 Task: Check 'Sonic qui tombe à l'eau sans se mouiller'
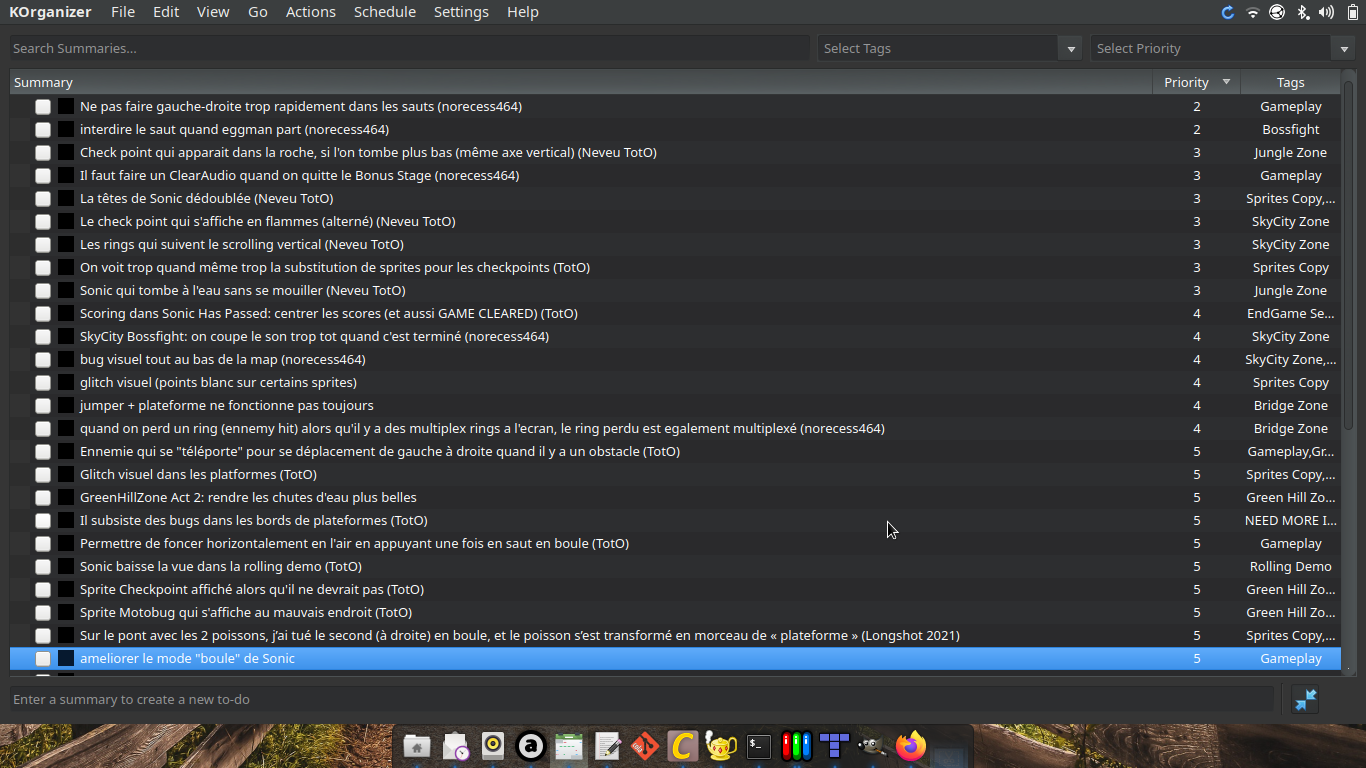click(x=43, y=290)
